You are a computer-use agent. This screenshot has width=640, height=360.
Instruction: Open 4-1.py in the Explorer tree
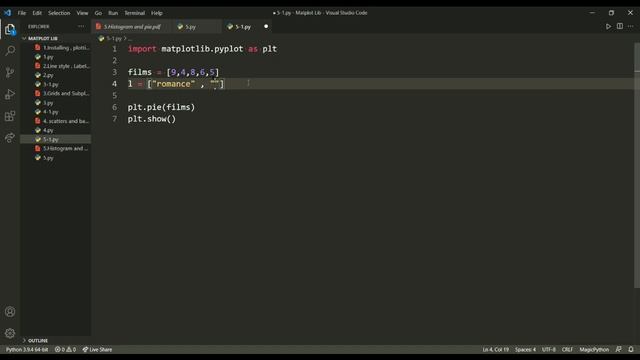click(x=56, y=112)
